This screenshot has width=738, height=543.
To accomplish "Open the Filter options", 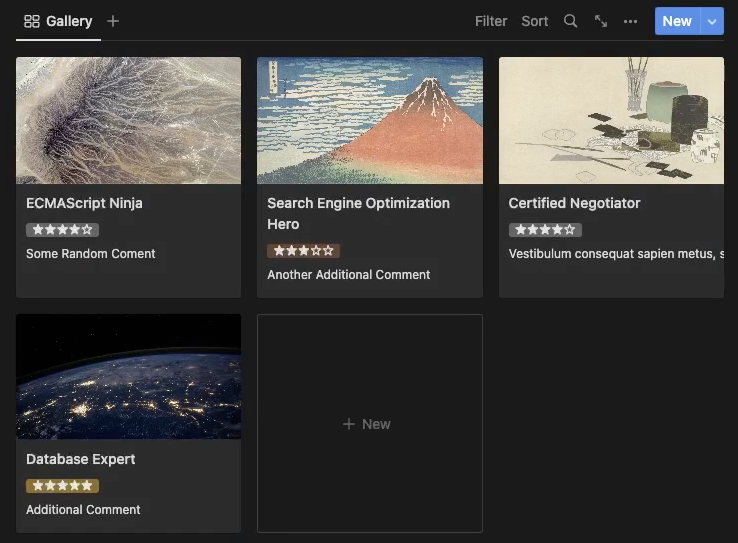I will 491,21.
